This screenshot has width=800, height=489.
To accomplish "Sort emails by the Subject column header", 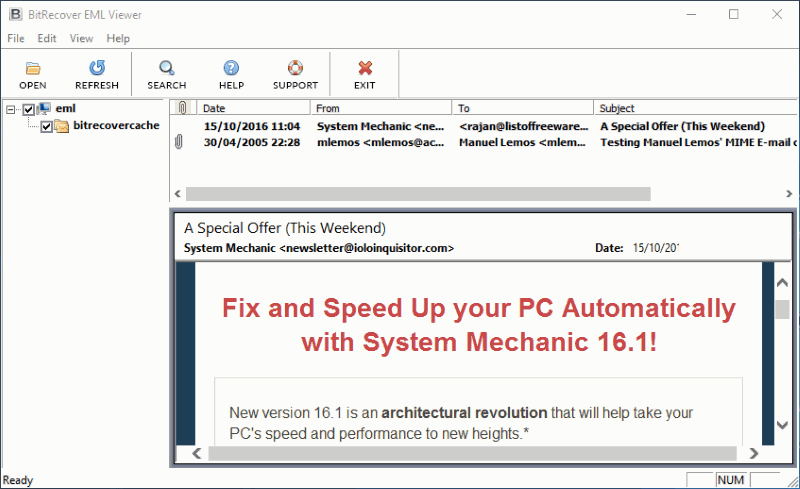I will tap(696, 108).
